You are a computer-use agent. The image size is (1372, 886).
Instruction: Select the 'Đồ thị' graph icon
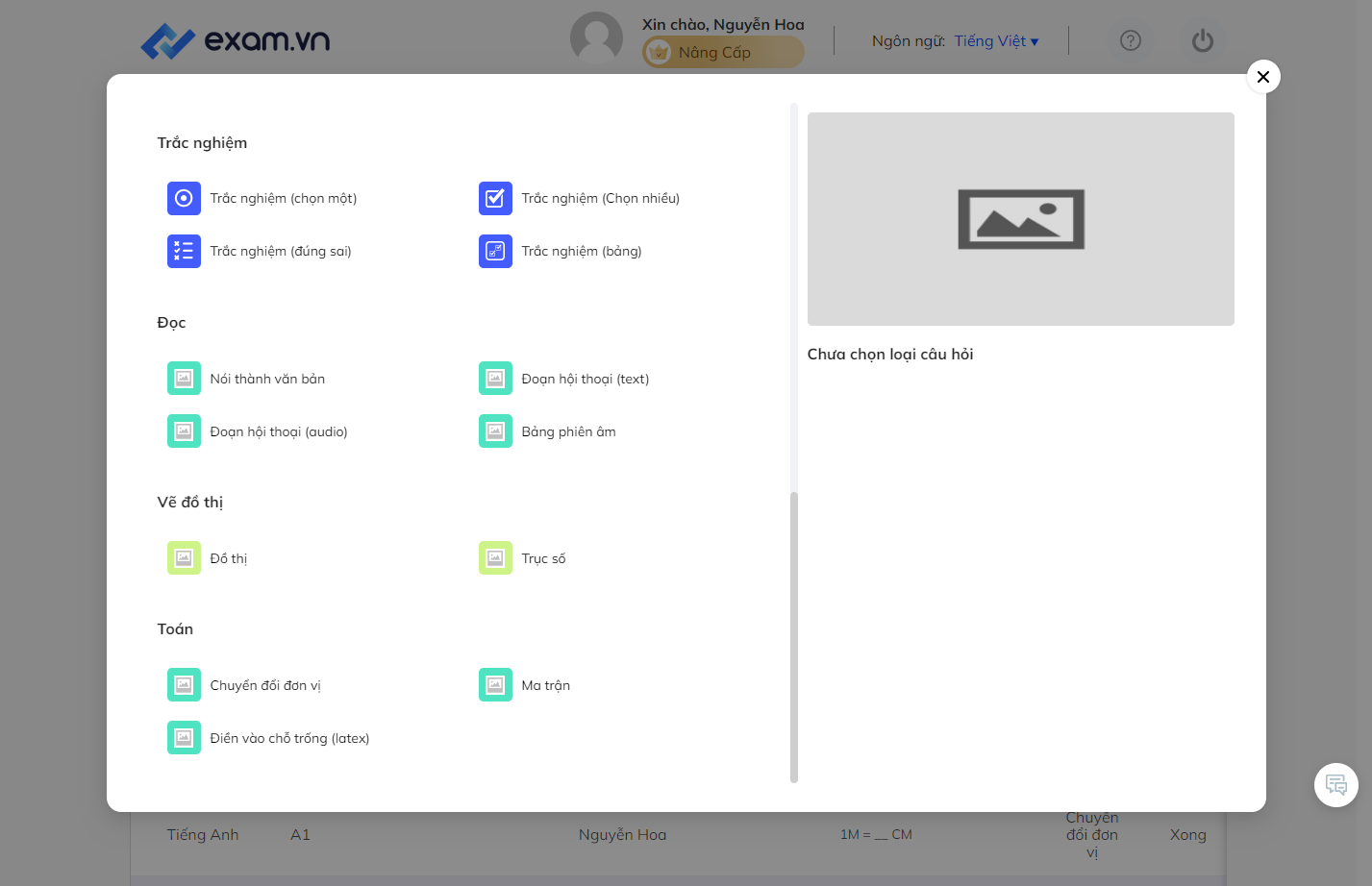pos(184,558)
